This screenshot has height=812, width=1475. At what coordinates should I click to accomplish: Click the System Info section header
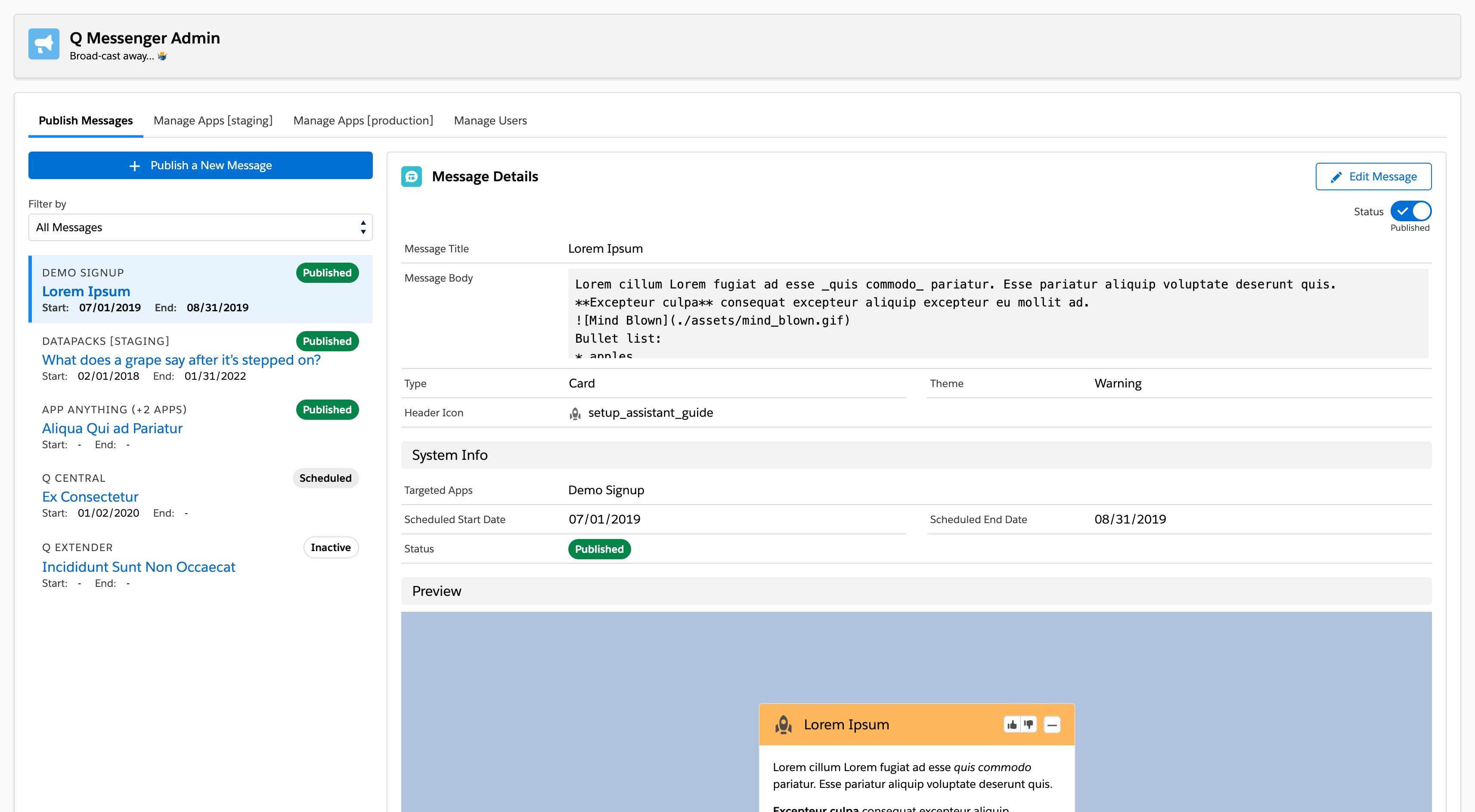[x=916, y=455]
